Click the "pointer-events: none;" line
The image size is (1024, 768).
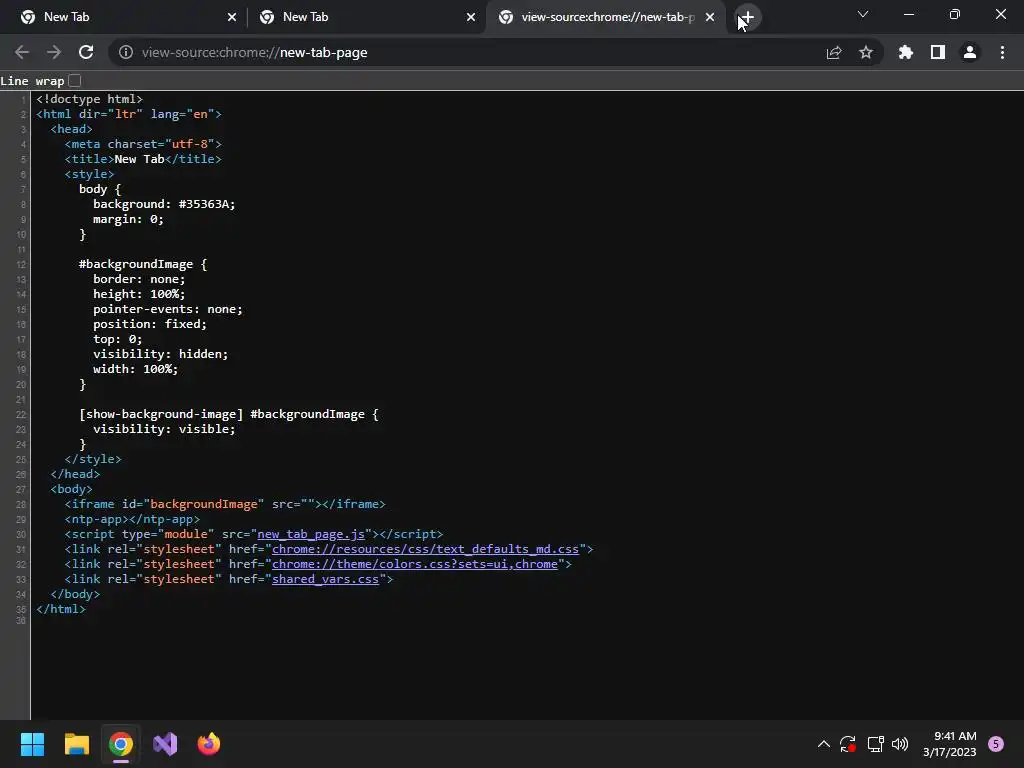pos(168,310)
